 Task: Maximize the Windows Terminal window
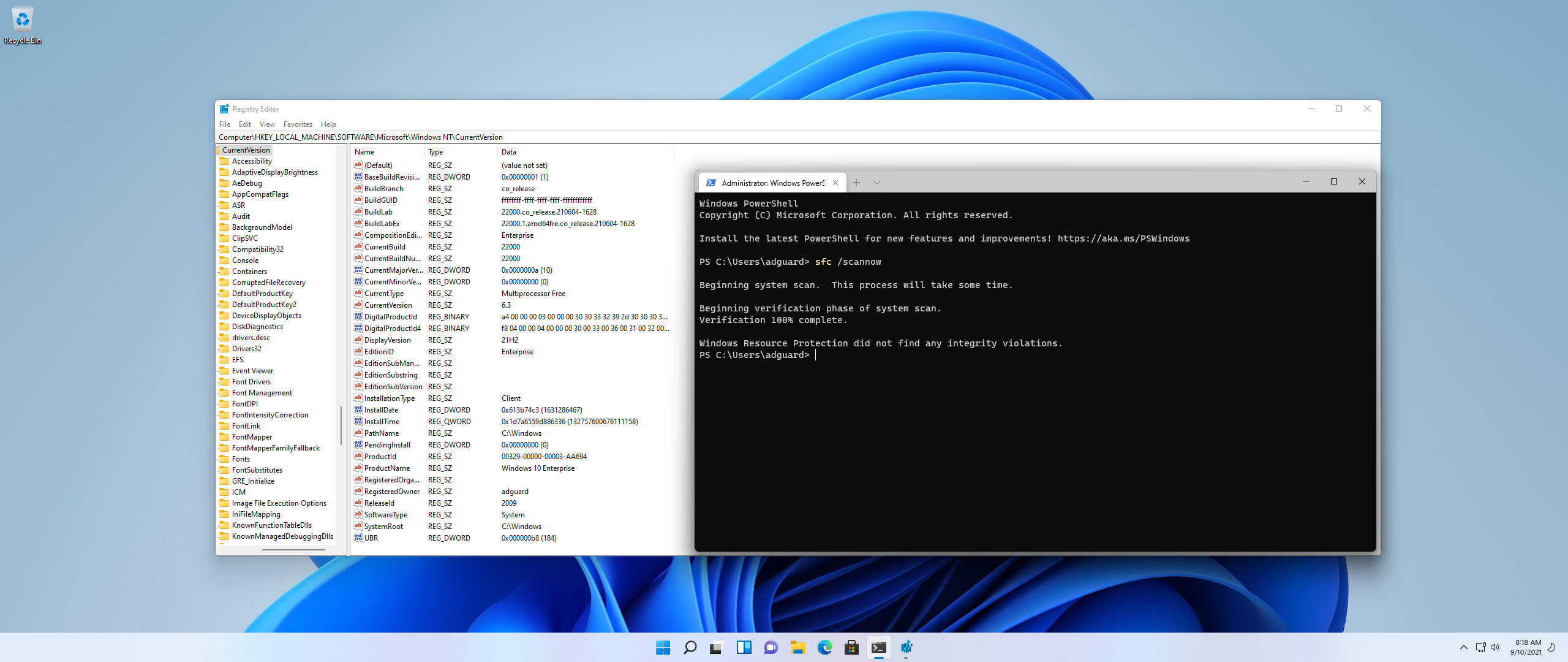pyautogui.click(x=1334, y=181)
